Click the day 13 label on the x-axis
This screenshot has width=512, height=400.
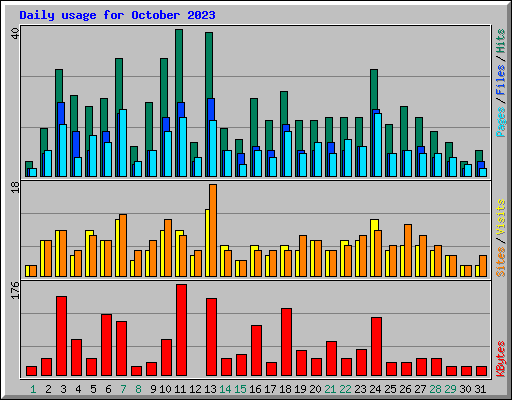210,389
